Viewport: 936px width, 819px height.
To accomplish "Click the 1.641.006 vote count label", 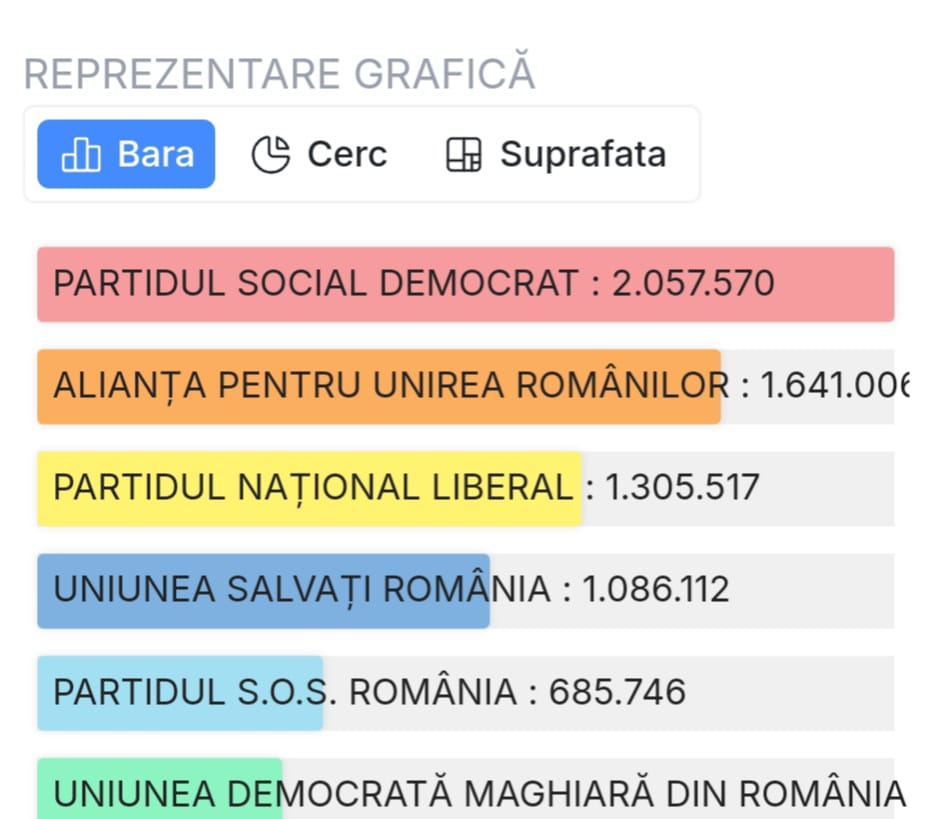I will 835,385.
